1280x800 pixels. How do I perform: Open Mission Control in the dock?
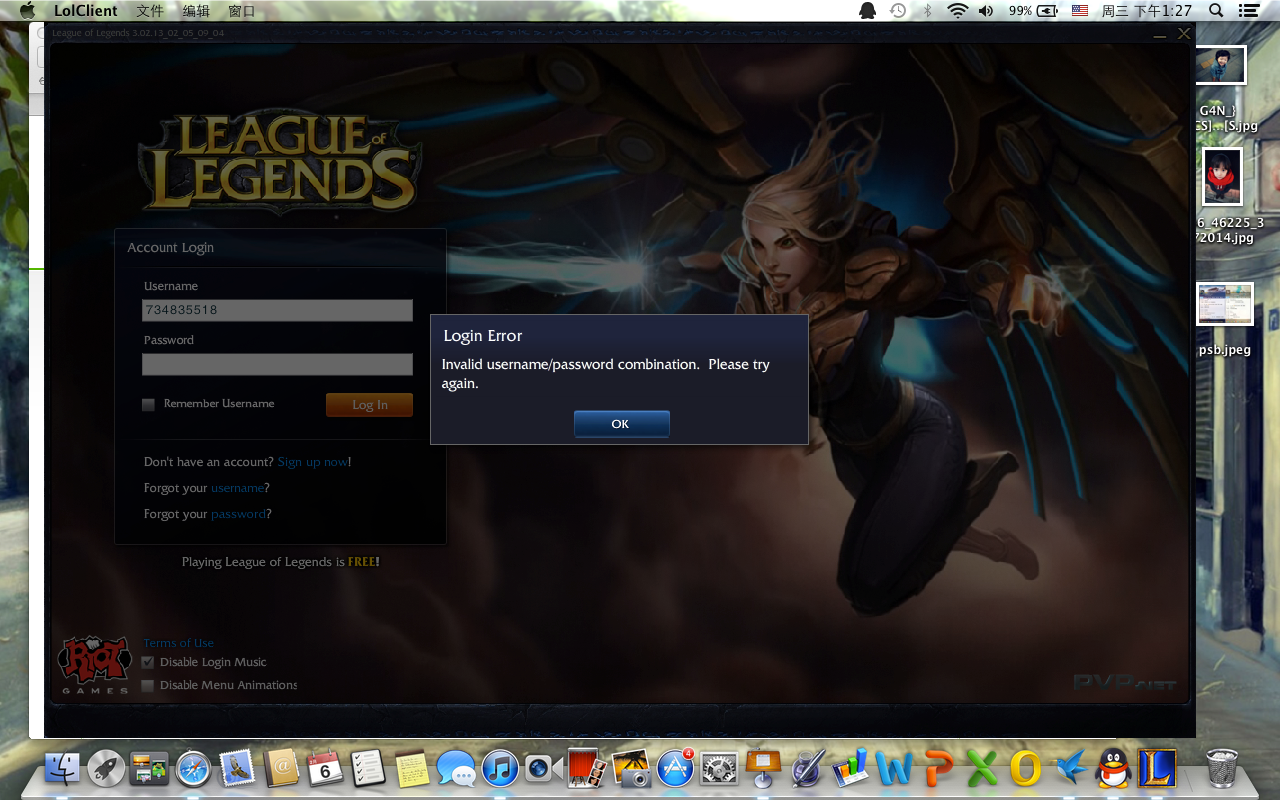coord(149,768)
